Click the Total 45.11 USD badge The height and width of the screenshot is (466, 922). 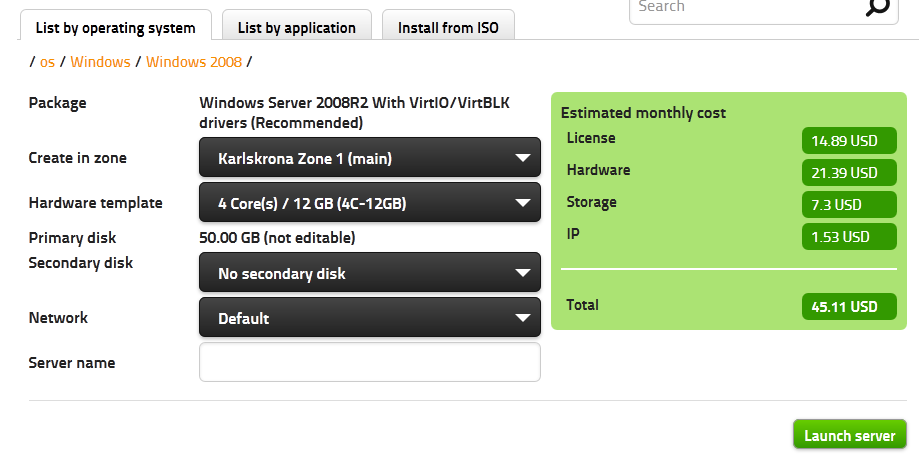tap(849, 307)
